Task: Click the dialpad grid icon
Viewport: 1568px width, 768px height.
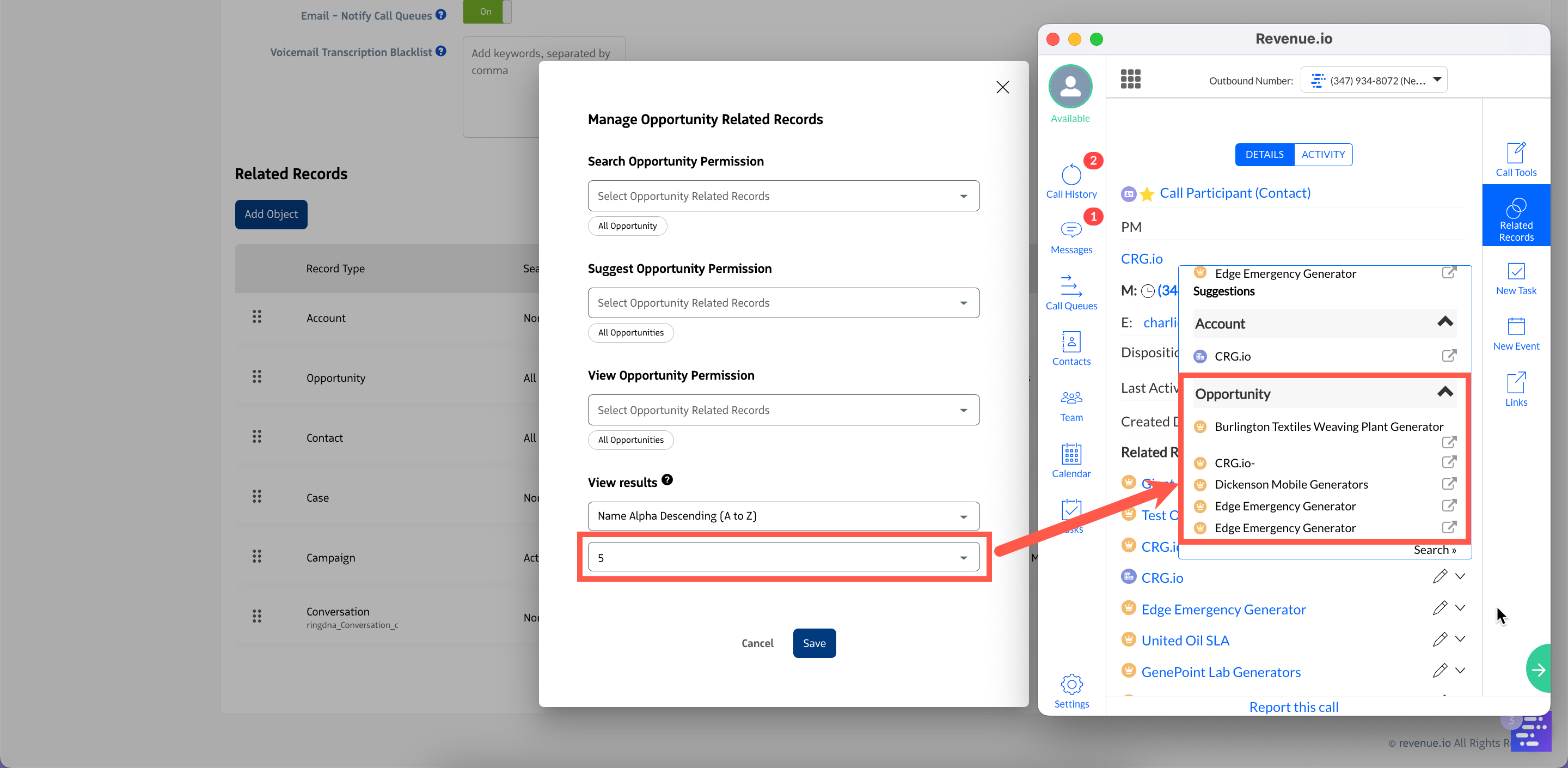Action: click(x=1130, y=79)
